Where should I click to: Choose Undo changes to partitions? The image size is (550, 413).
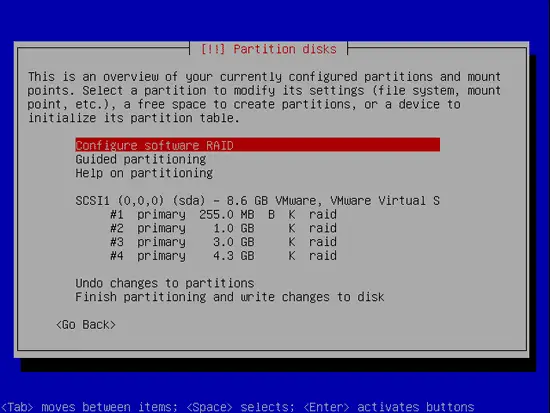pyautogui.click(x=165, y=283)
